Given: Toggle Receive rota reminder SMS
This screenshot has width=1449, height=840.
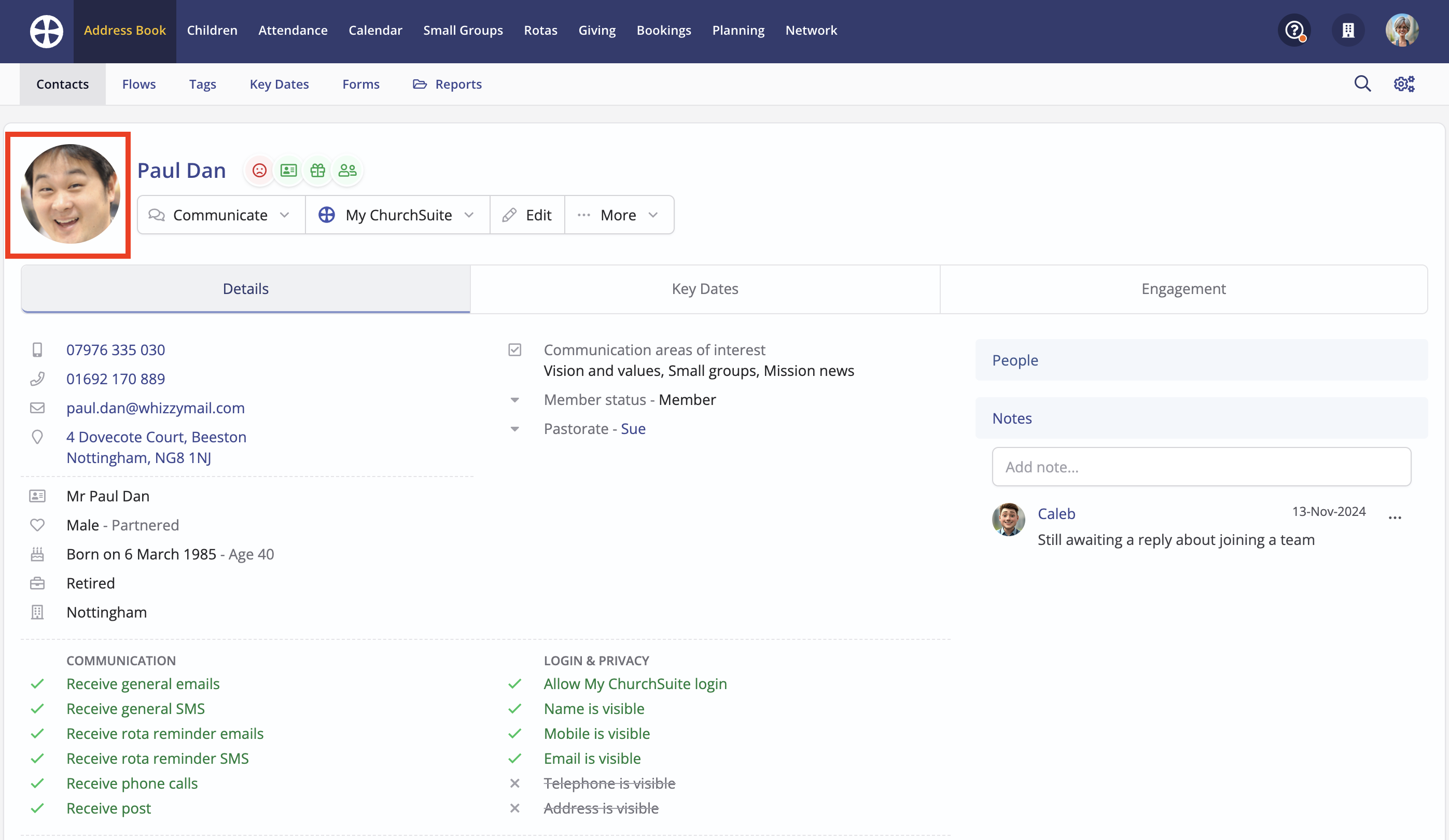Looking at the screenshot, I should pyautogui.click(x=158, y=759).
